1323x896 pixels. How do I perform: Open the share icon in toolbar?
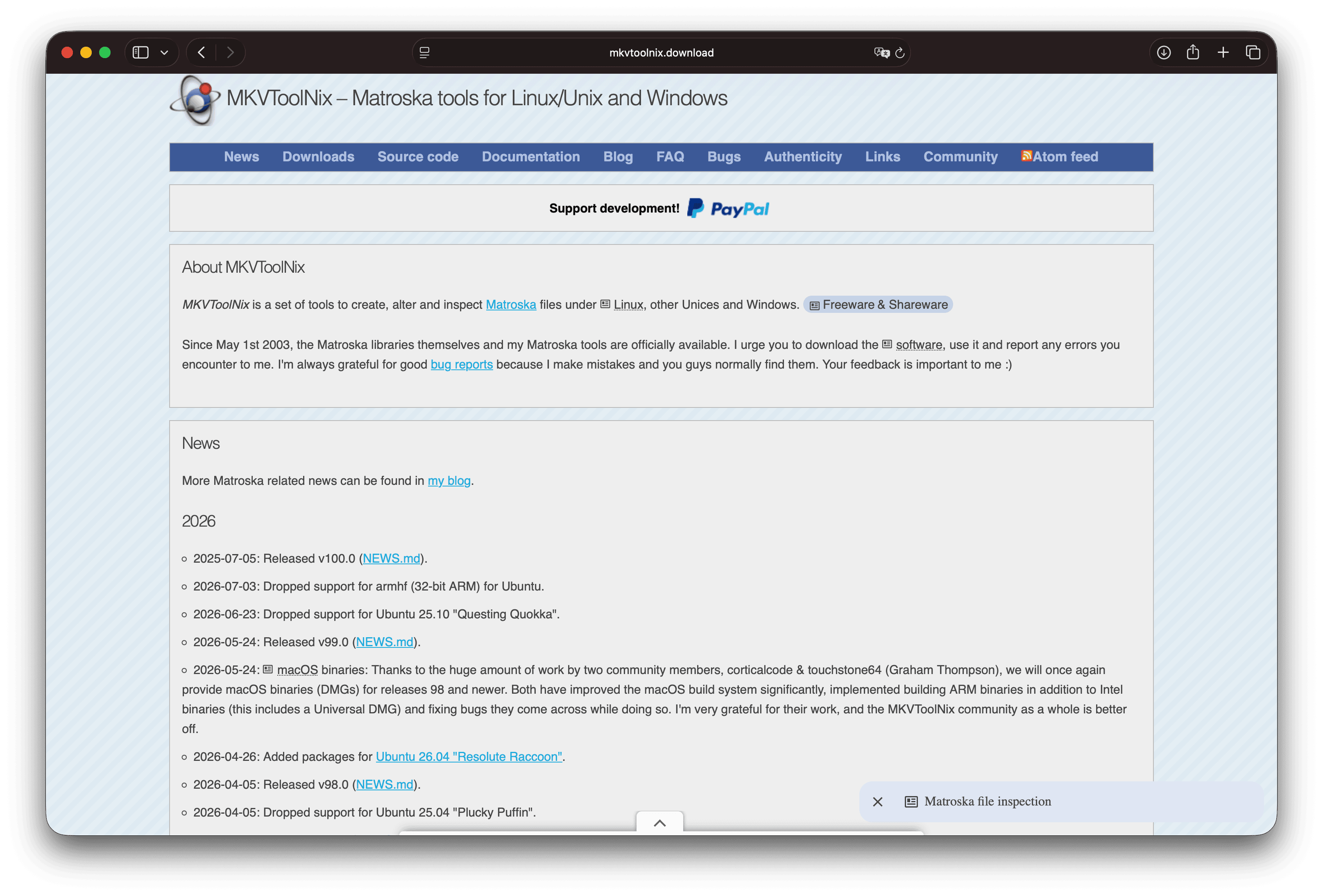(x=1193, y=52)
